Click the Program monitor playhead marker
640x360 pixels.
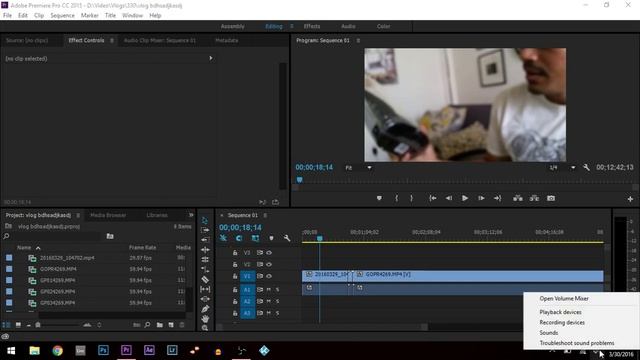tap(300, 180)
